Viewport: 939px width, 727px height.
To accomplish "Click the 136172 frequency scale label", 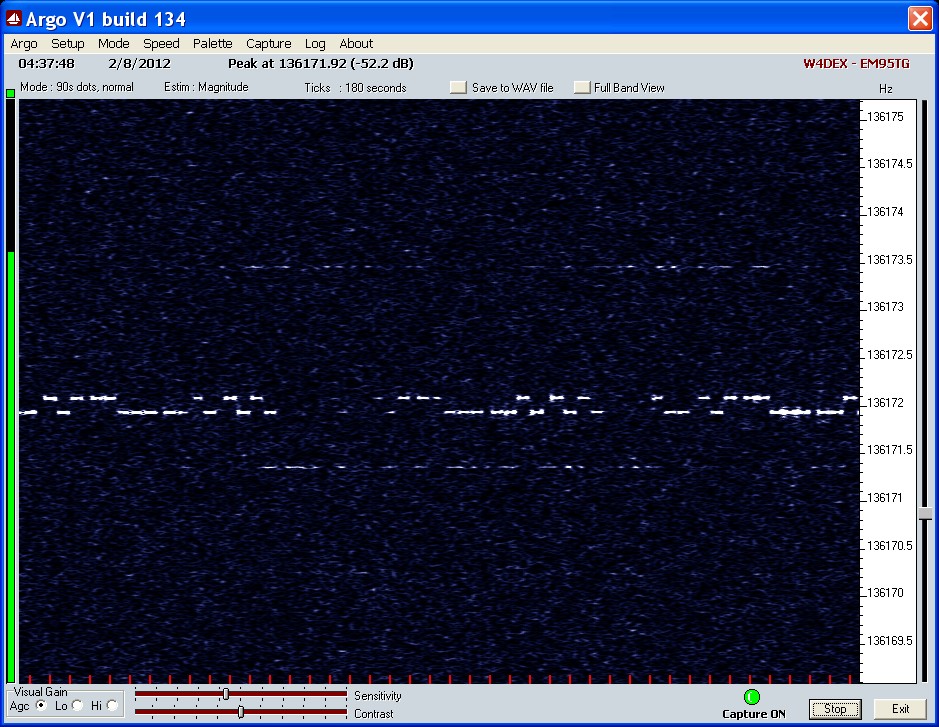I will pos(885,402).
